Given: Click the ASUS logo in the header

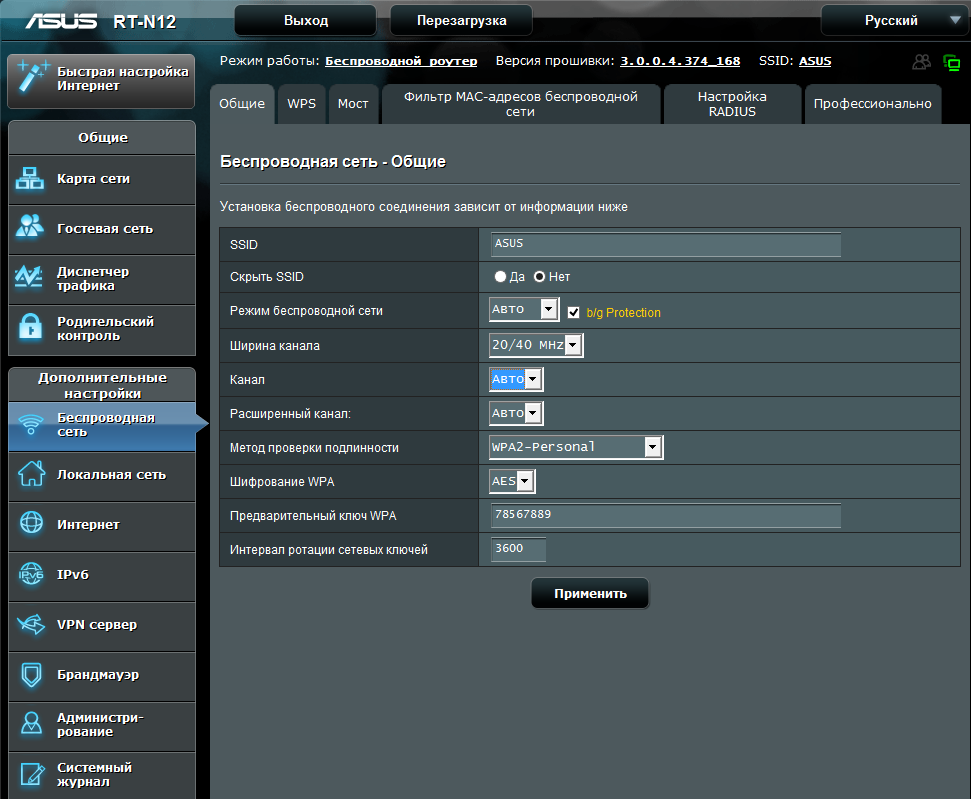Looking at the screenshot, I should click(61, 21).
